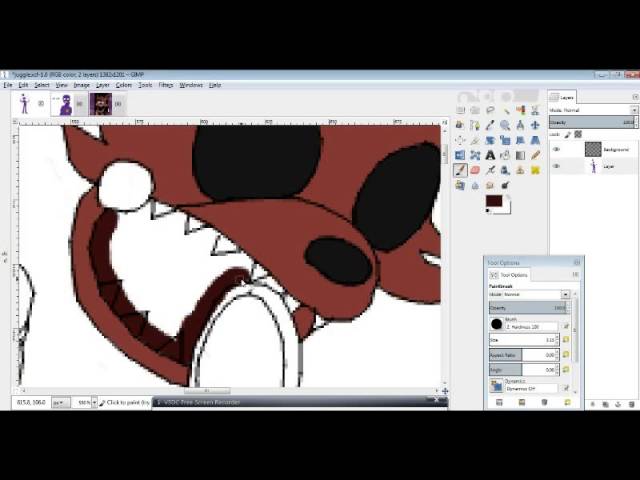Select the Clone stamp tool
This screenshot has width=640, height=480.
(x=520, y=170)
